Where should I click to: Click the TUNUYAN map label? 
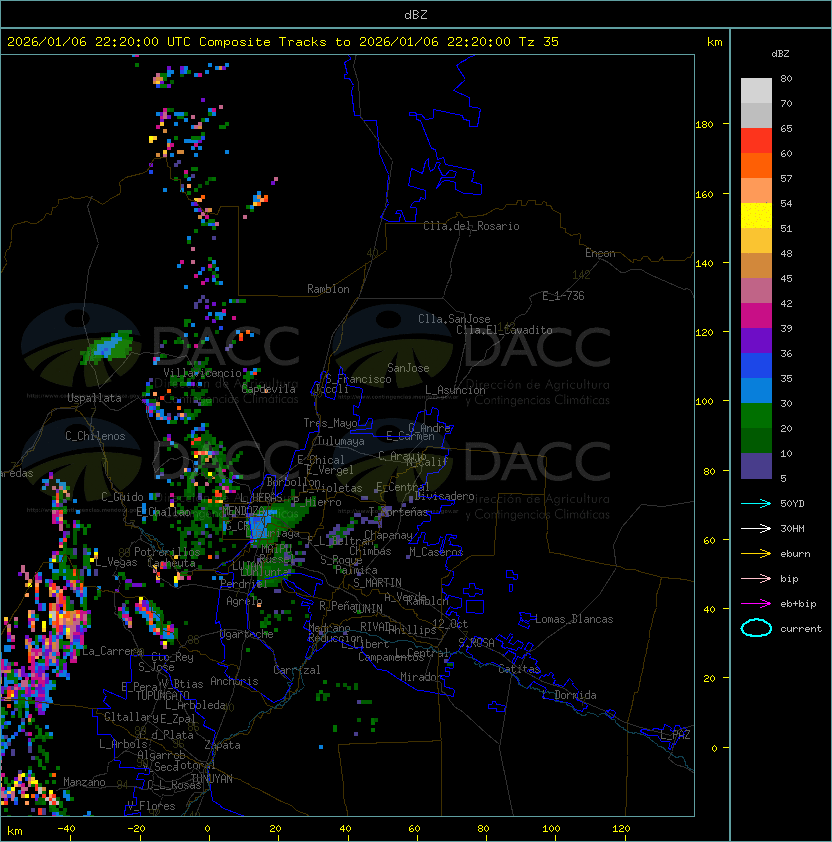click(x=212, y=779)
